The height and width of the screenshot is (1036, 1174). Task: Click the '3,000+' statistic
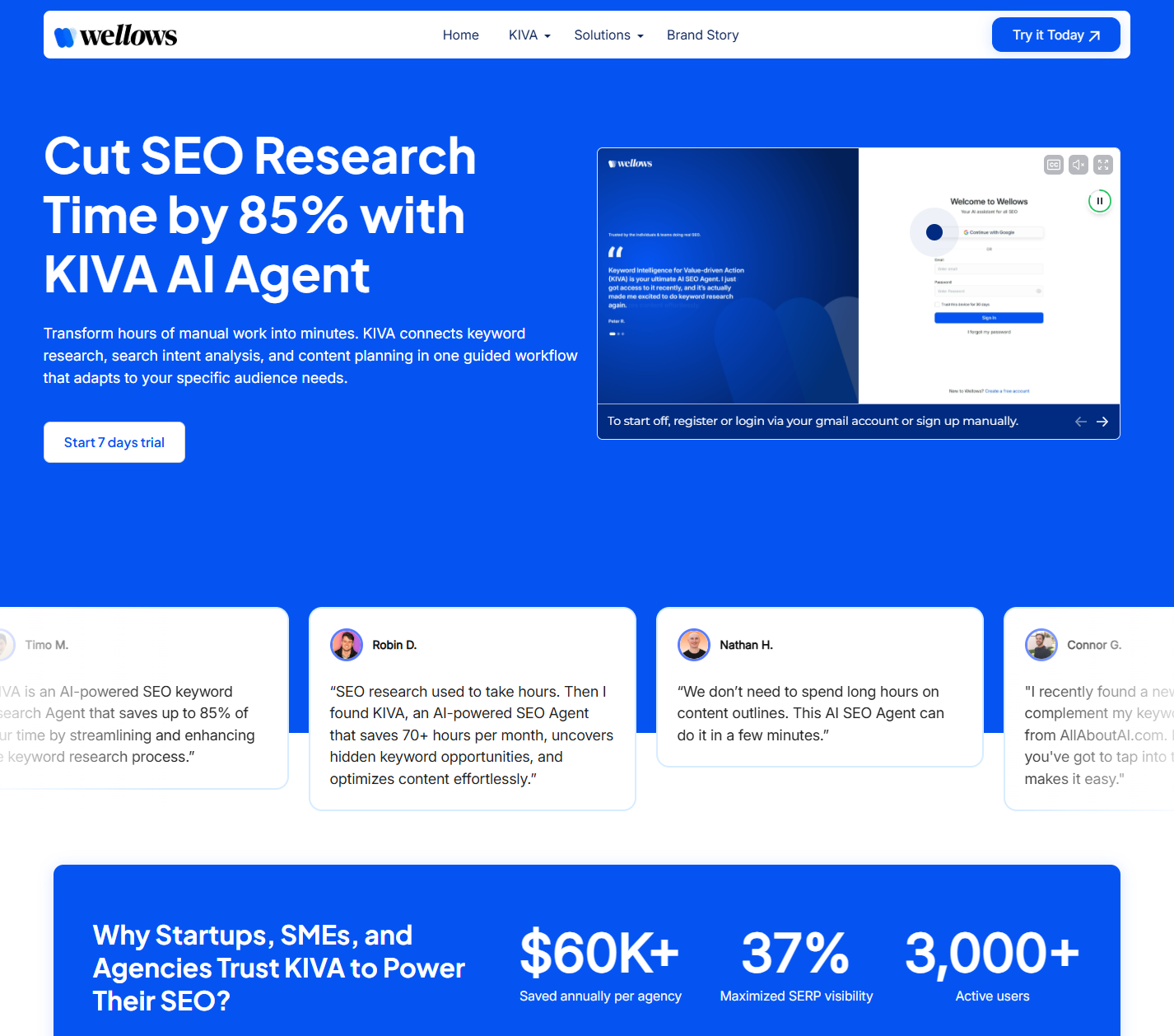(x=992, y=953)
